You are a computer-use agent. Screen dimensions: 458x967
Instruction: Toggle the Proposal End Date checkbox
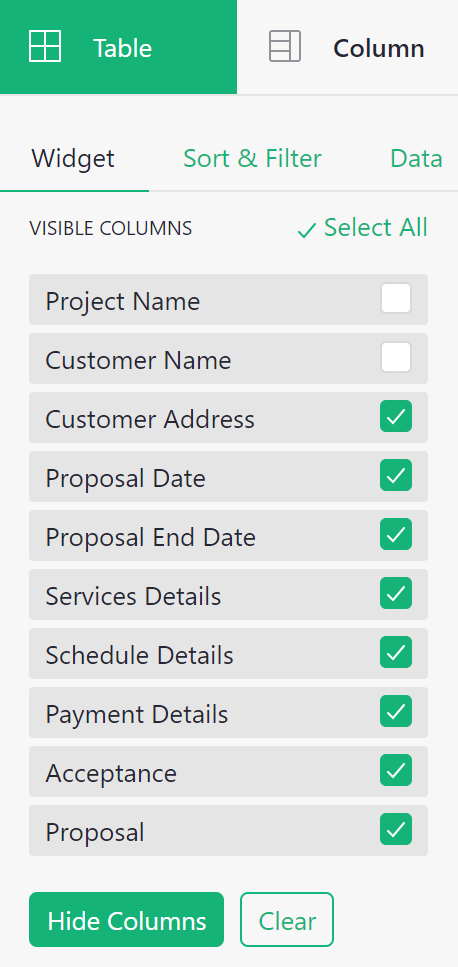tap(396, 535)
